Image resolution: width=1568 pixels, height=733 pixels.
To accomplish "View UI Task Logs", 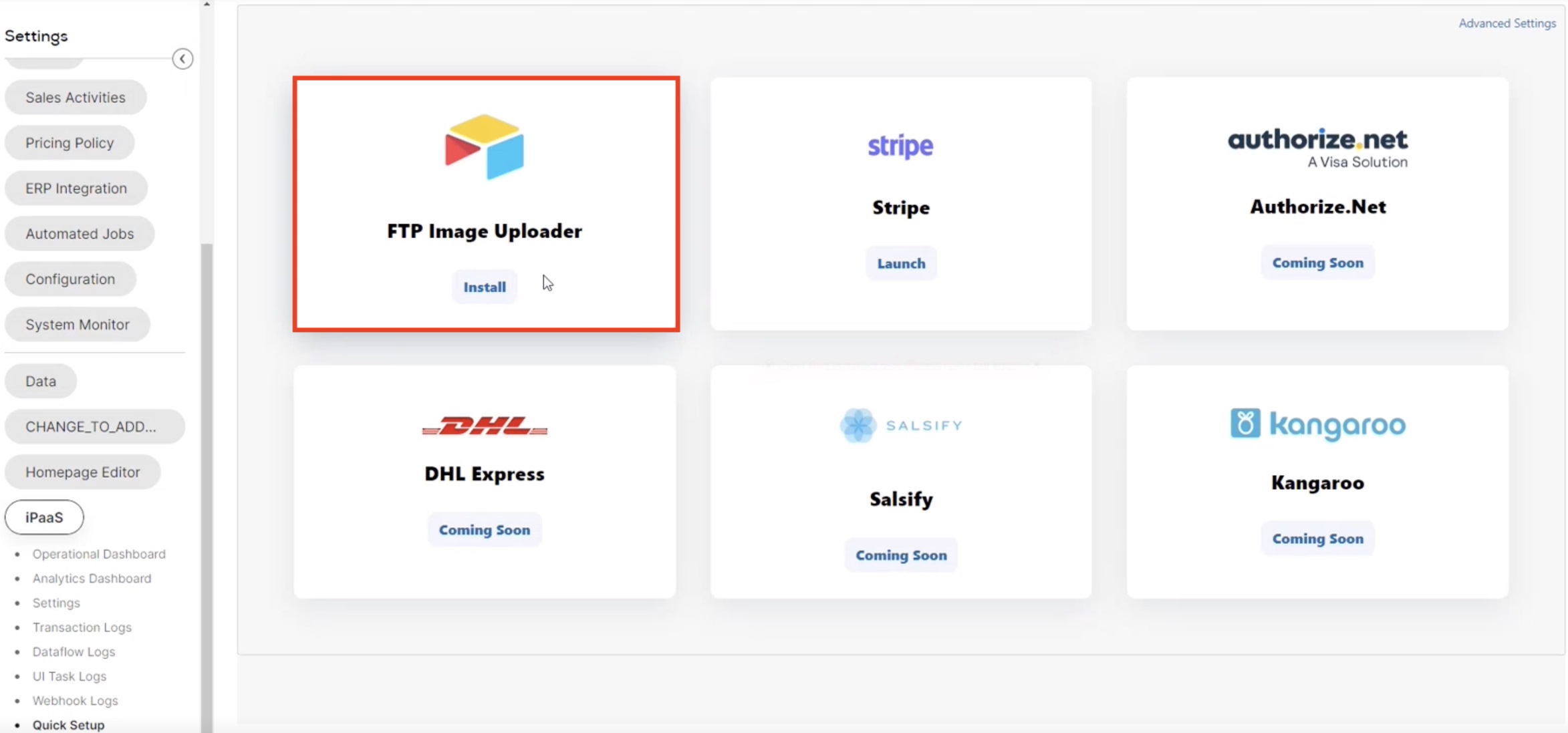I will [x=70, y=676].
